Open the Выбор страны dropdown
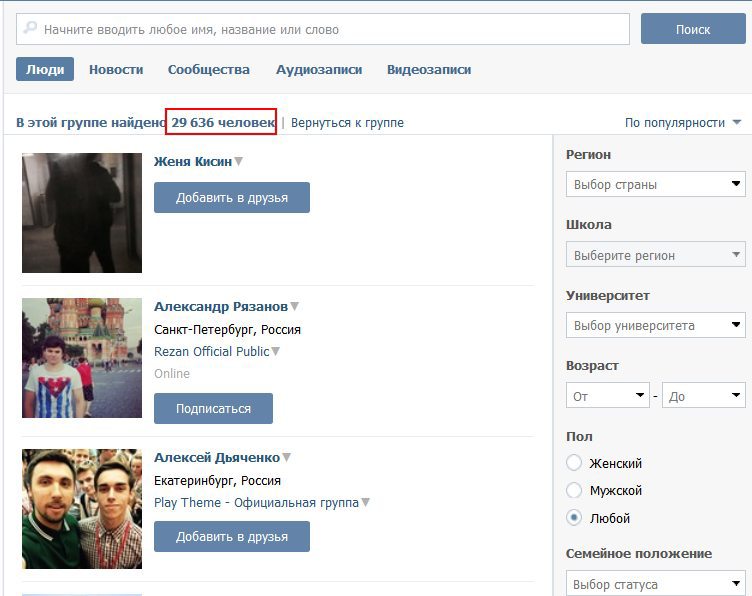 point(656,184)
